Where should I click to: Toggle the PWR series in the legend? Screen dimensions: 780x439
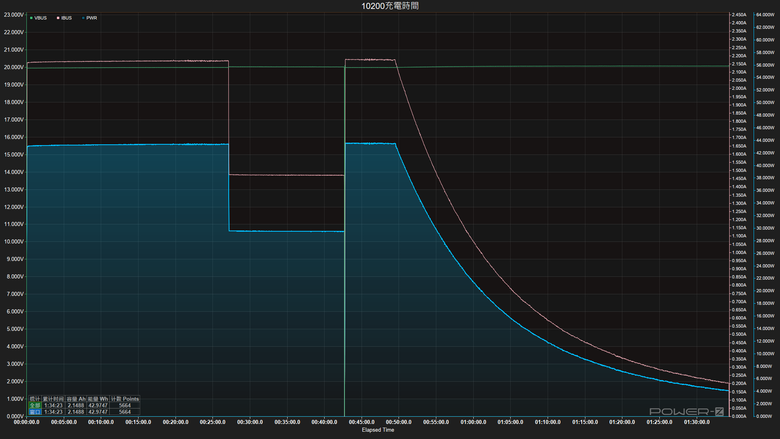90,18
